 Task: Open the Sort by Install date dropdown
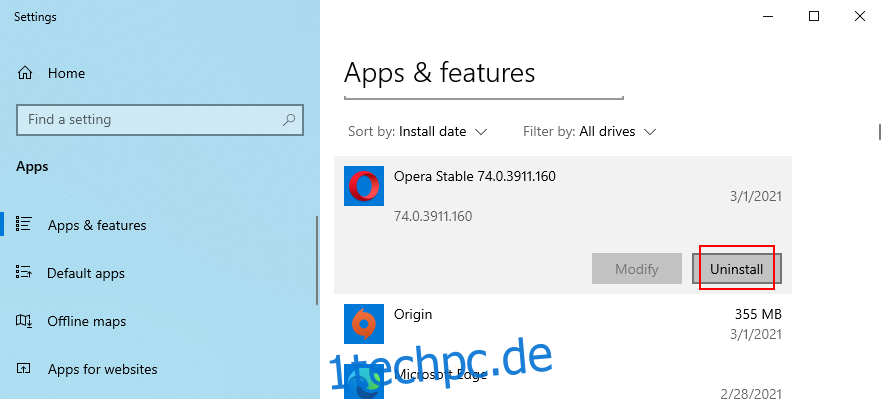pos(417,132)
